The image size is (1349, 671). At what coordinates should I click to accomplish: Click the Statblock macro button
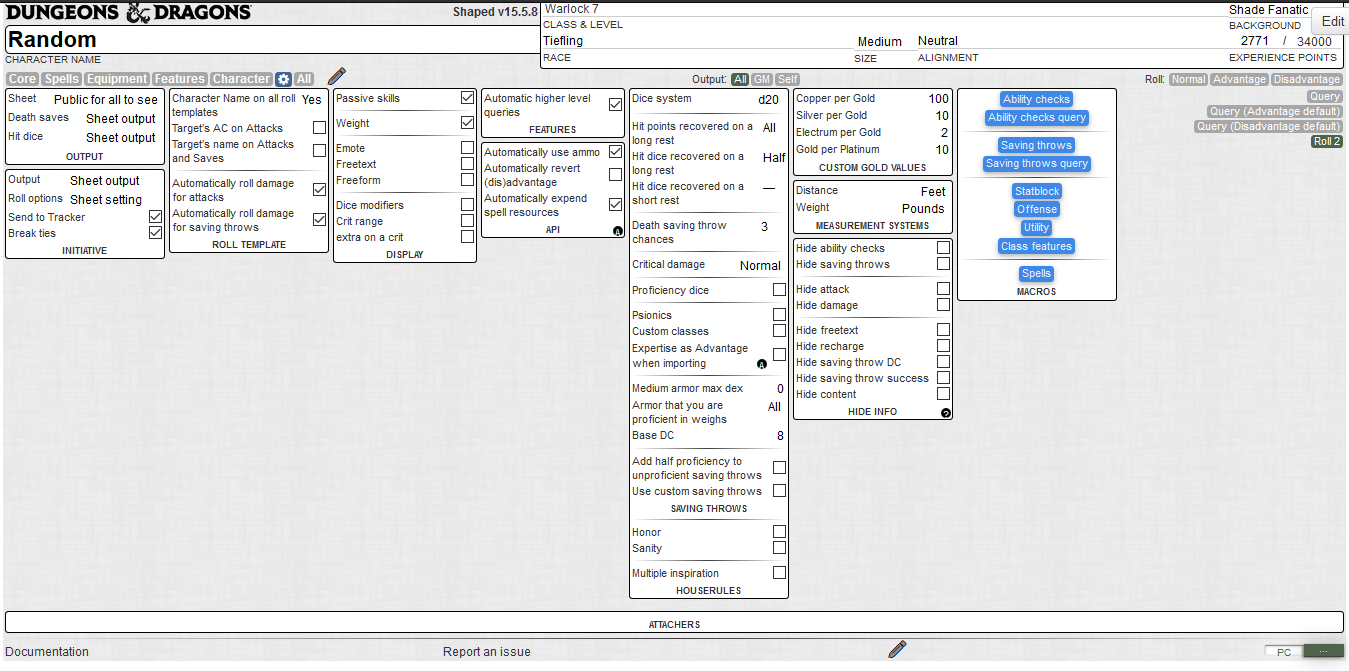coord(1037,191)
